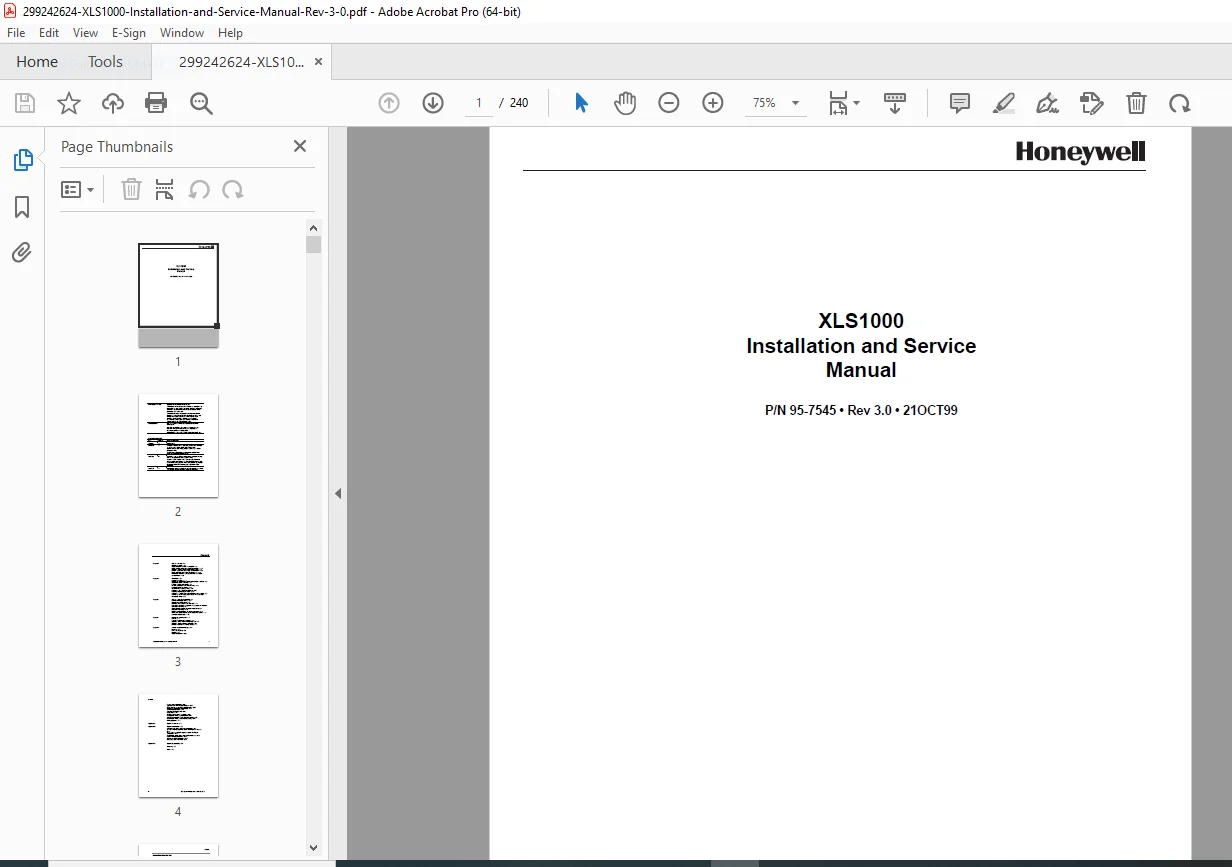Switch to the Tools tab
The image size is (1232, 867).
(105, 62)
